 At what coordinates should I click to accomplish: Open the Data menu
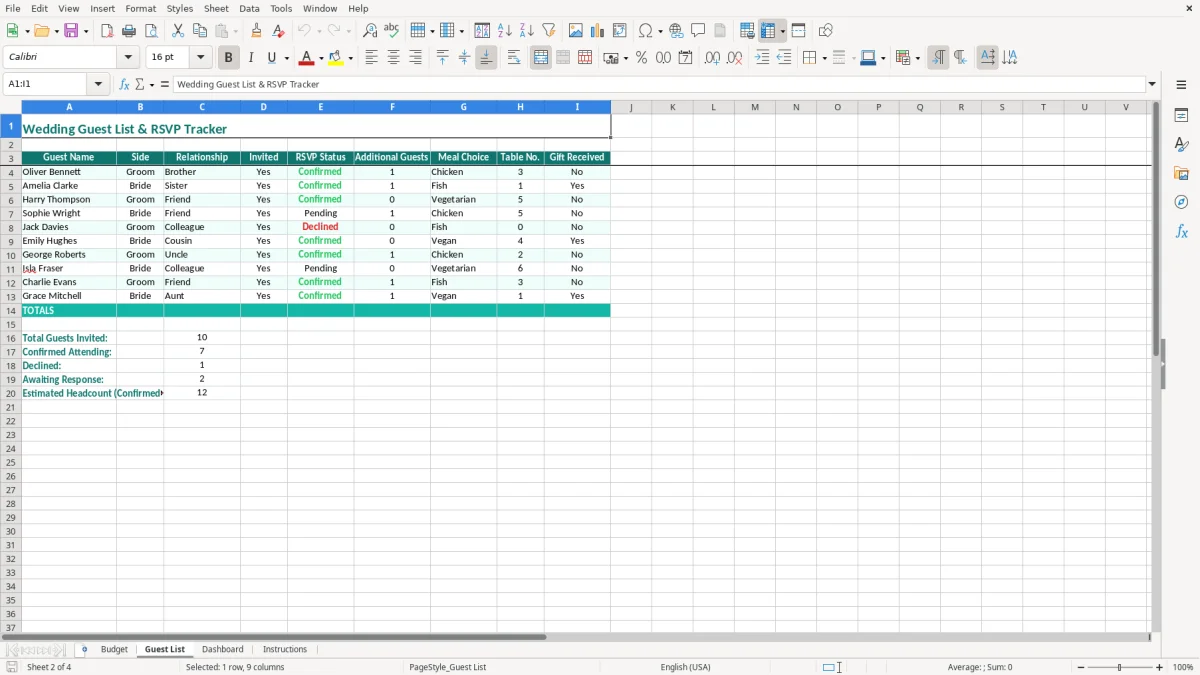(x=249, y=8)
